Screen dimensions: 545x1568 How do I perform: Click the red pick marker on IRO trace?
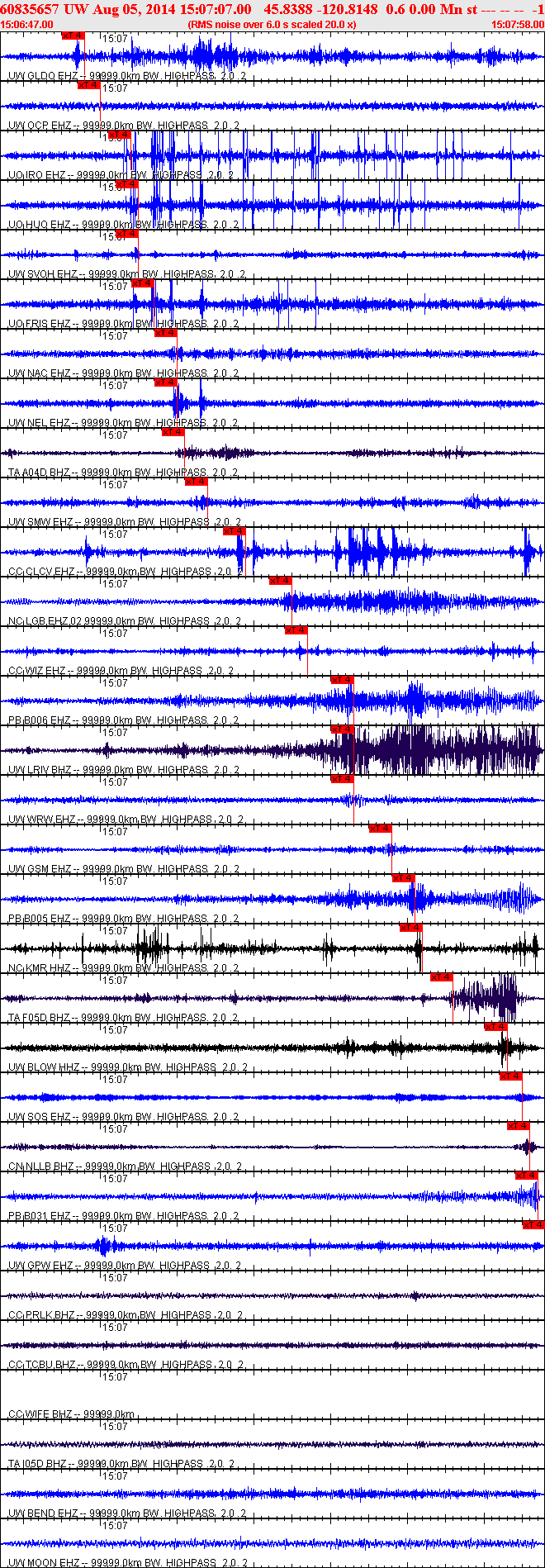pyautogui.click(x=120, y=135)
